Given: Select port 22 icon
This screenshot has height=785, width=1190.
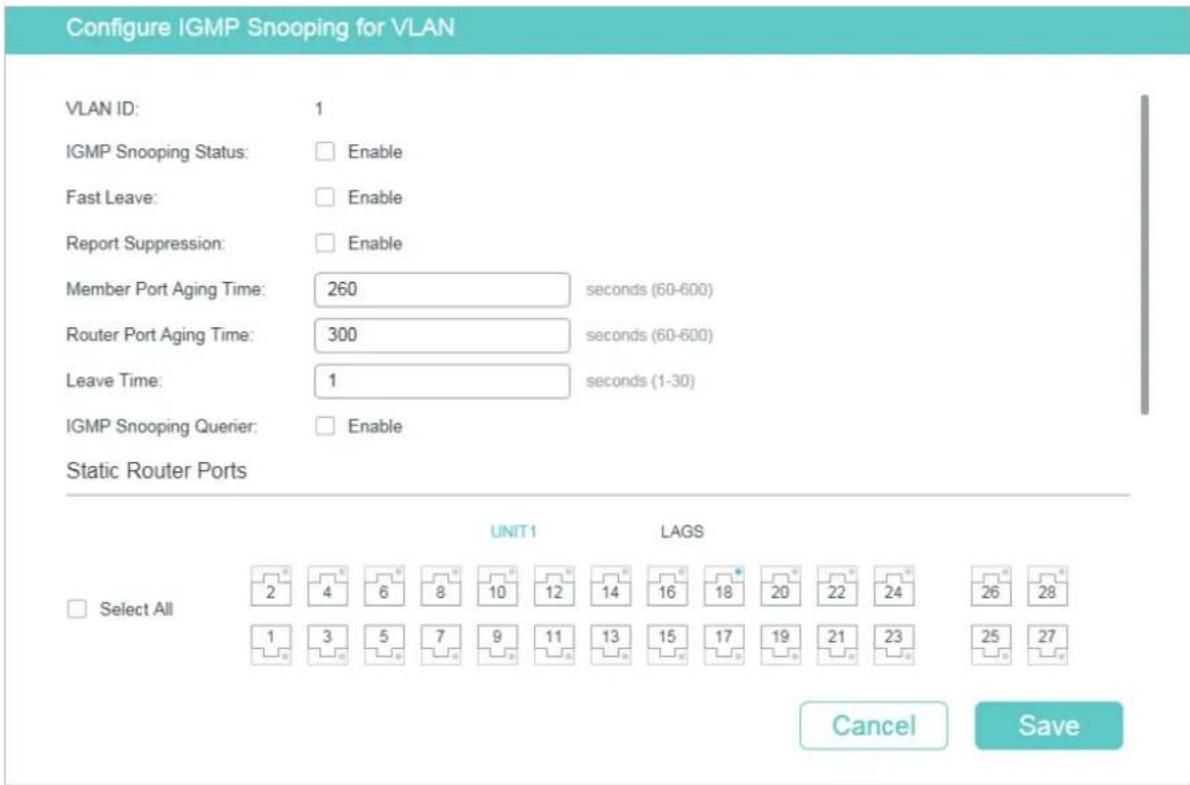Looking at the screenshot, I should pyautogui.click(x=837, y=586).
